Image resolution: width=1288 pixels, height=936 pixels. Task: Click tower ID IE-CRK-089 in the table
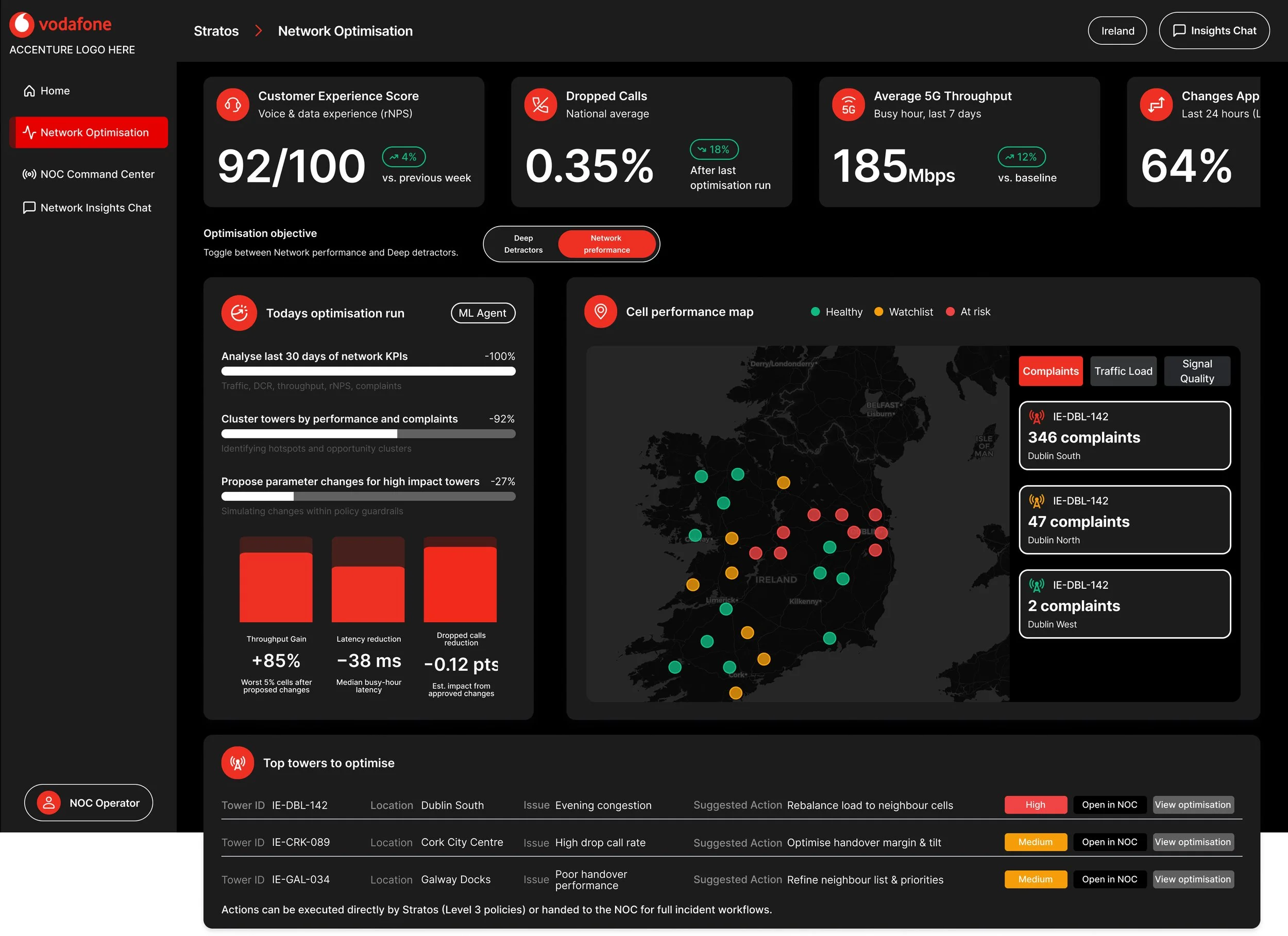click(301, 842)
